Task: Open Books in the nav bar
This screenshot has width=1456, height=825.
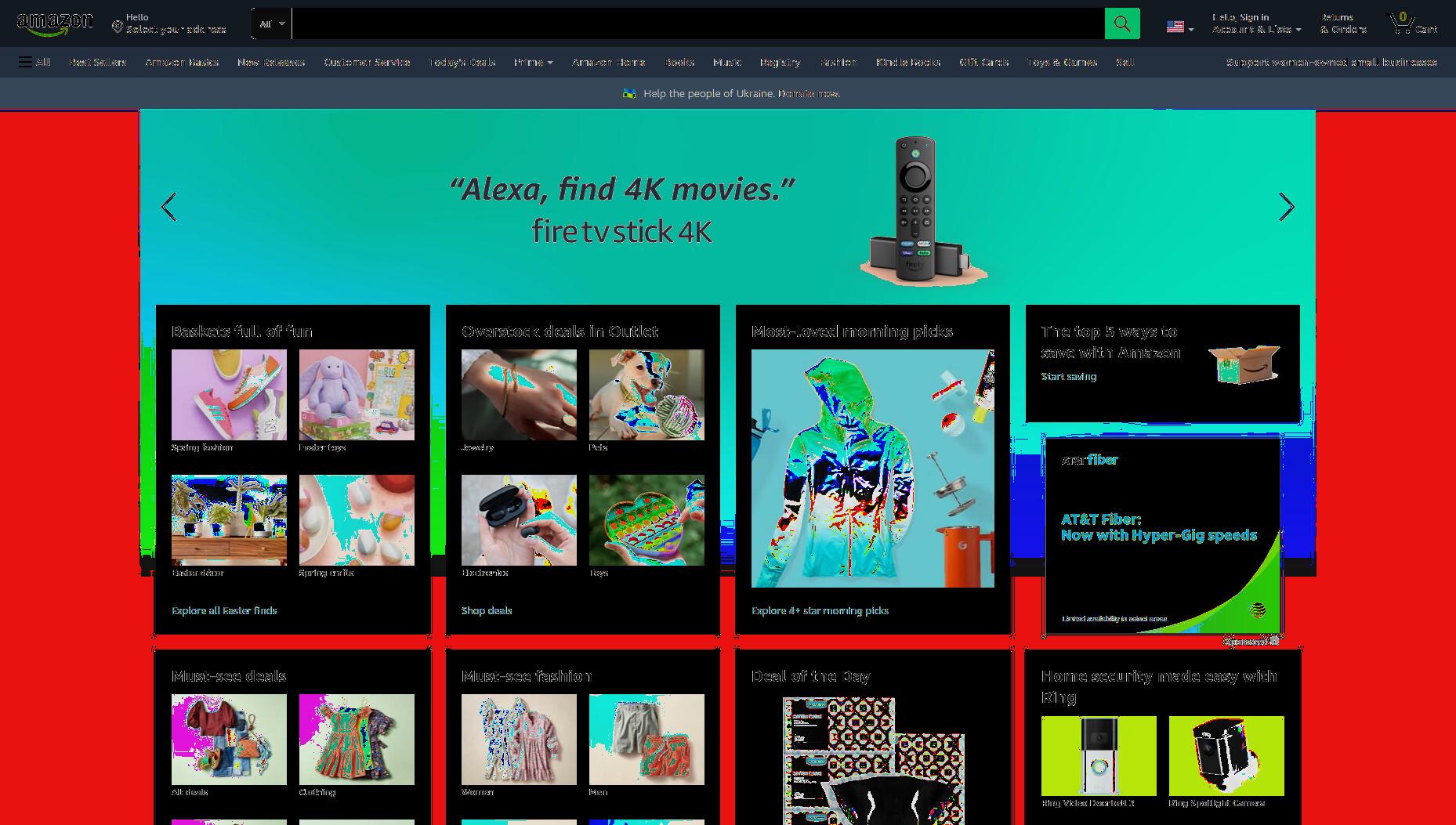Action: click(679, 62)
